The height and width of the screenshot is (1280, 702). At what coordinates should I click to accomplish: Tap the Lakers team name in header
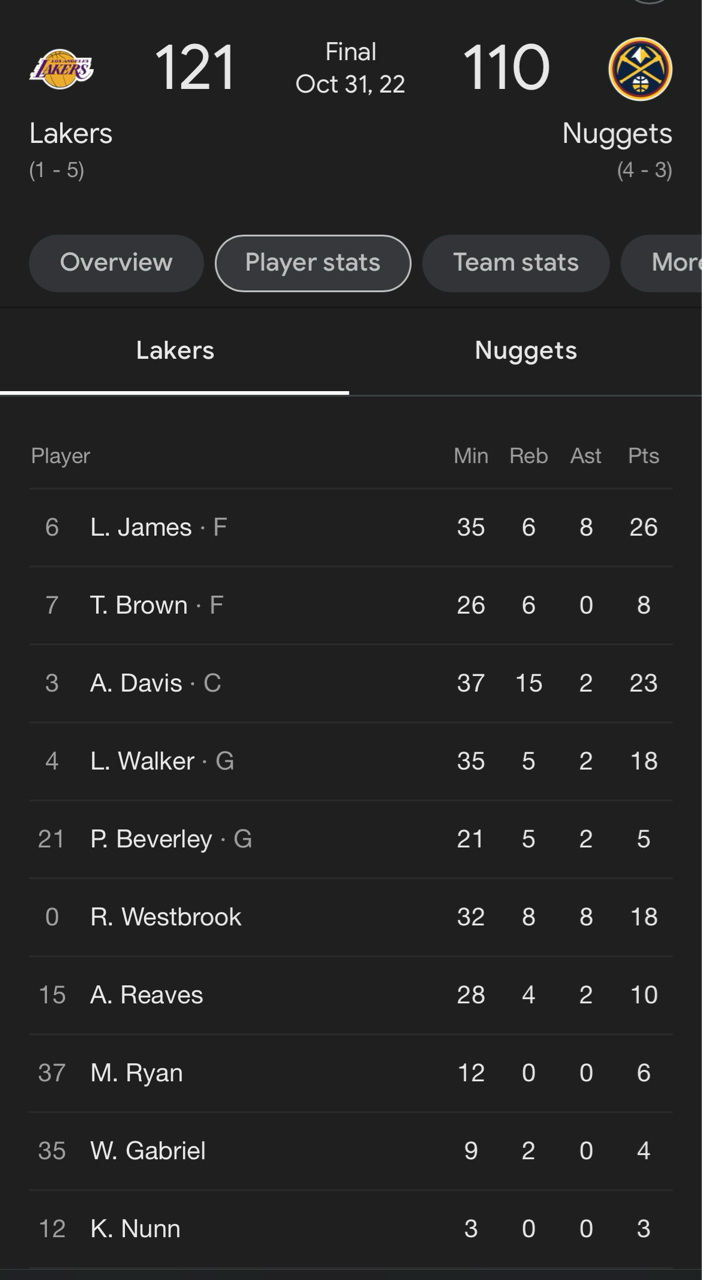pos(71,134)
